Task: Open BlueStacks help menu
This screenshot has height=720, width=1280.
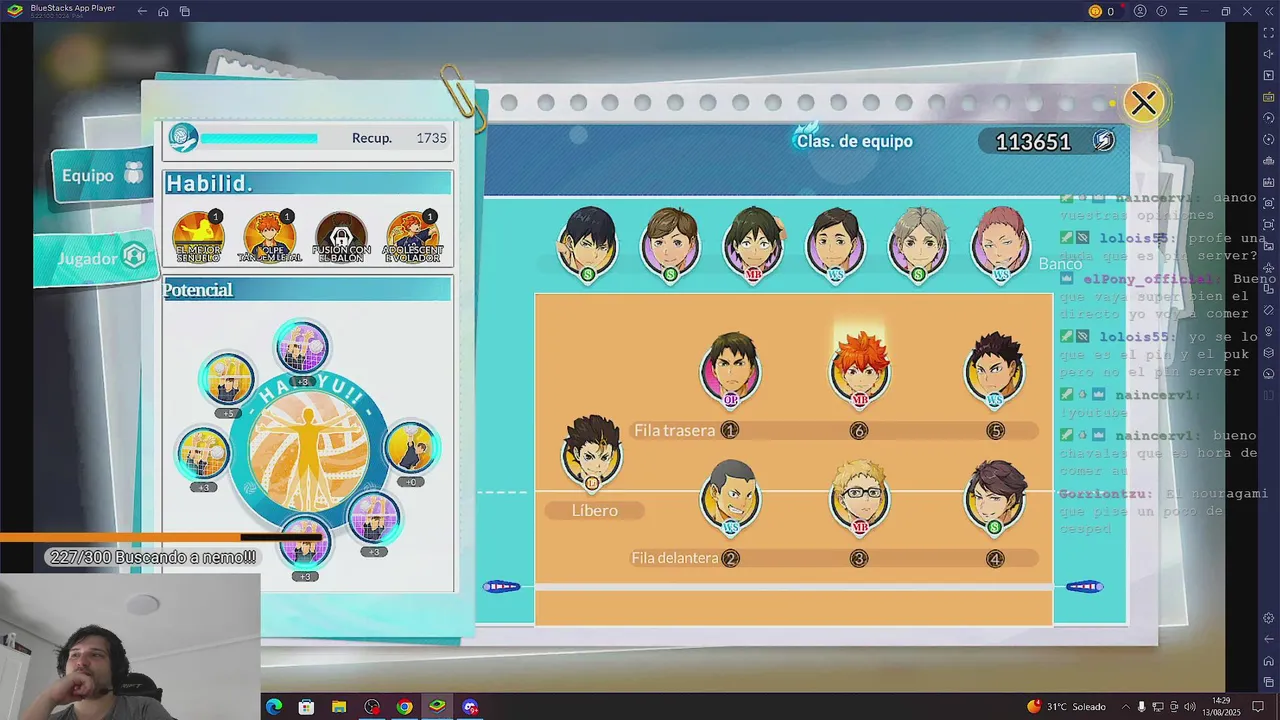Action: coord(1161,11)
